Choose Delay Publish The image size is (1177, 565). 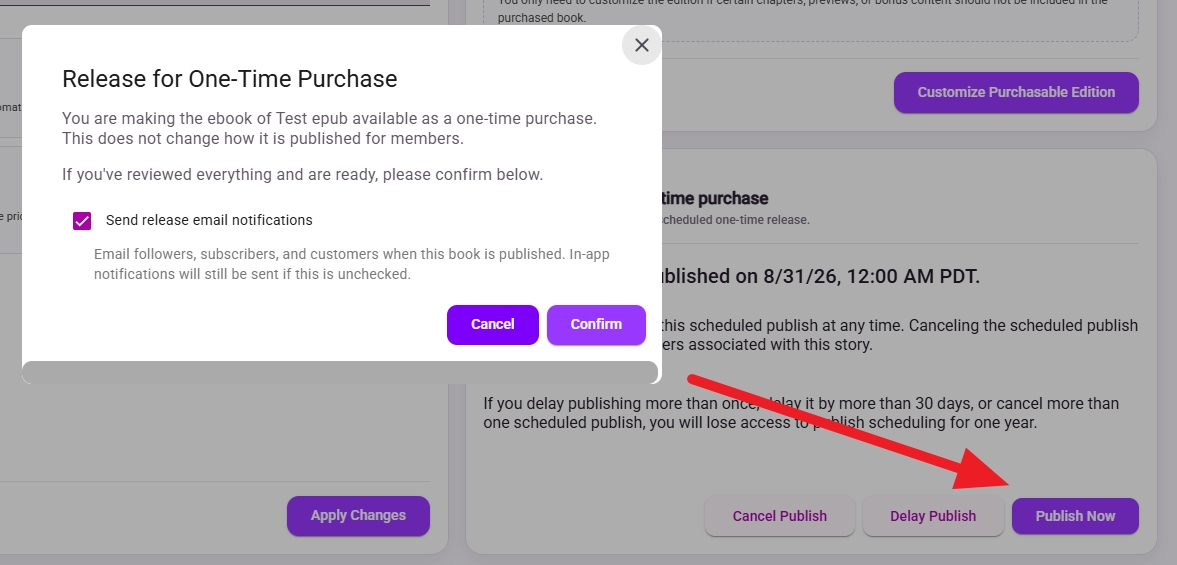[933, 516]
